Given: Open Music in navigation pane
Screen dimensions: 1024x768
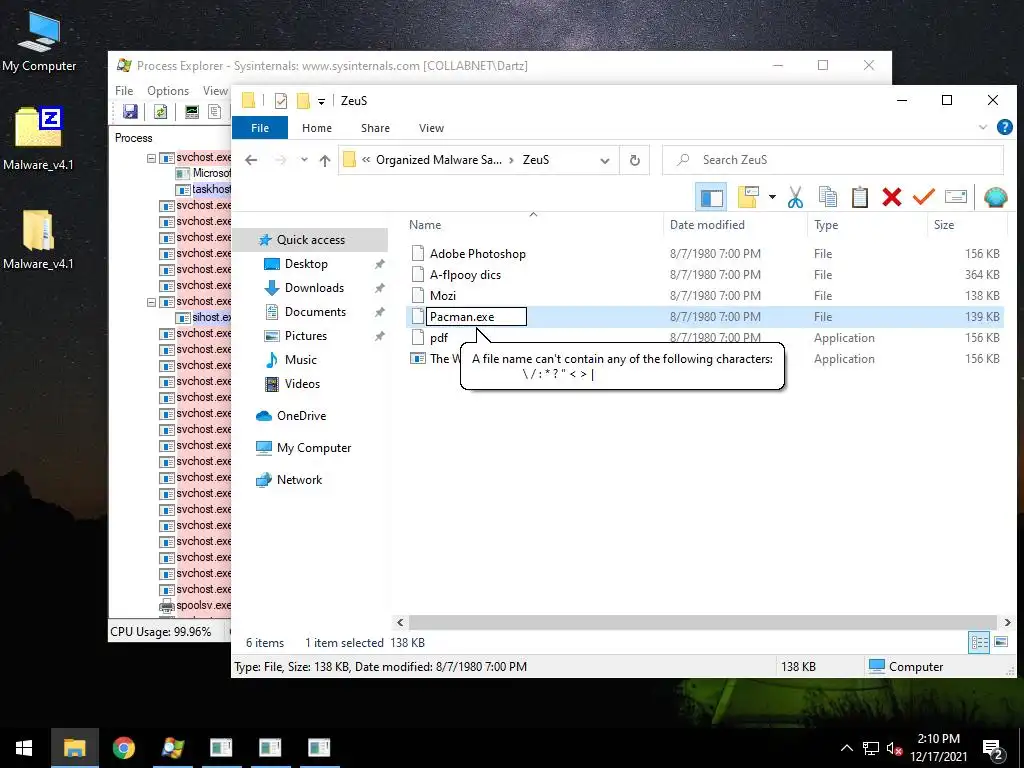Looking at the screenshot, I should click(x=300, y=360).
